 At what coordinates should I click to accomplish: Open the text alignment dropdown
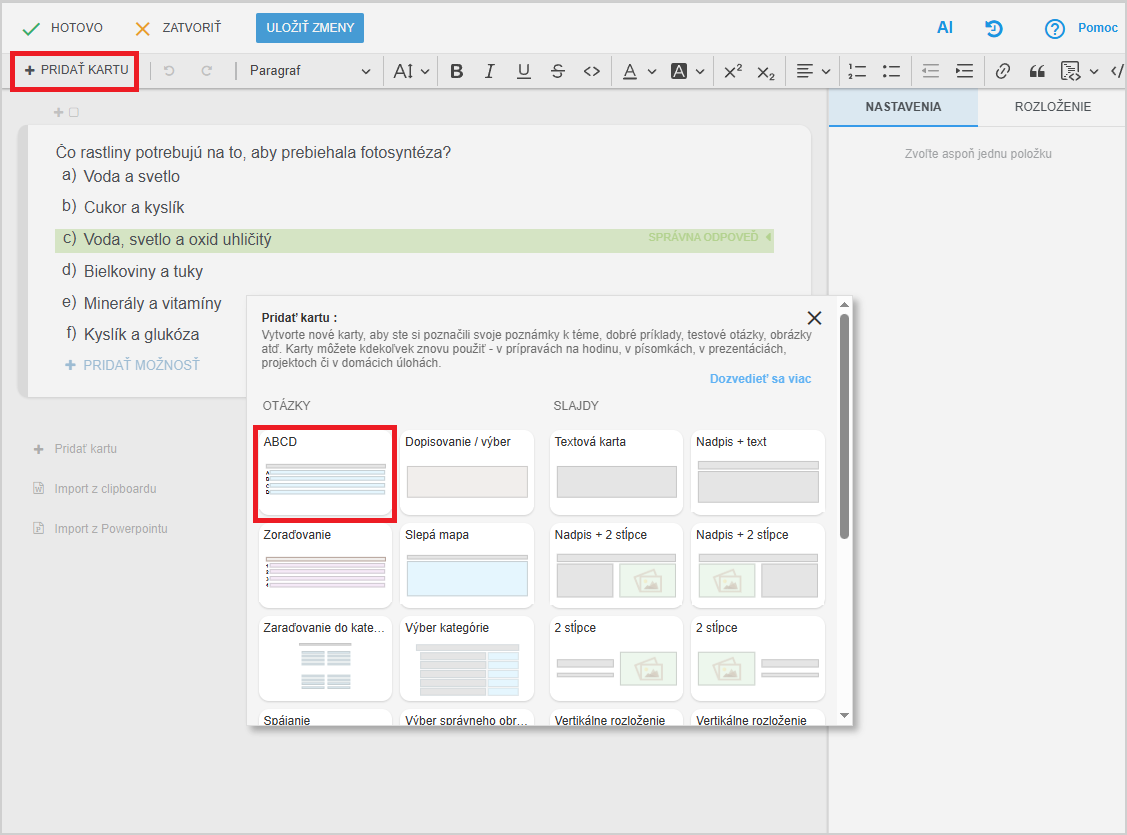point(813,71)
